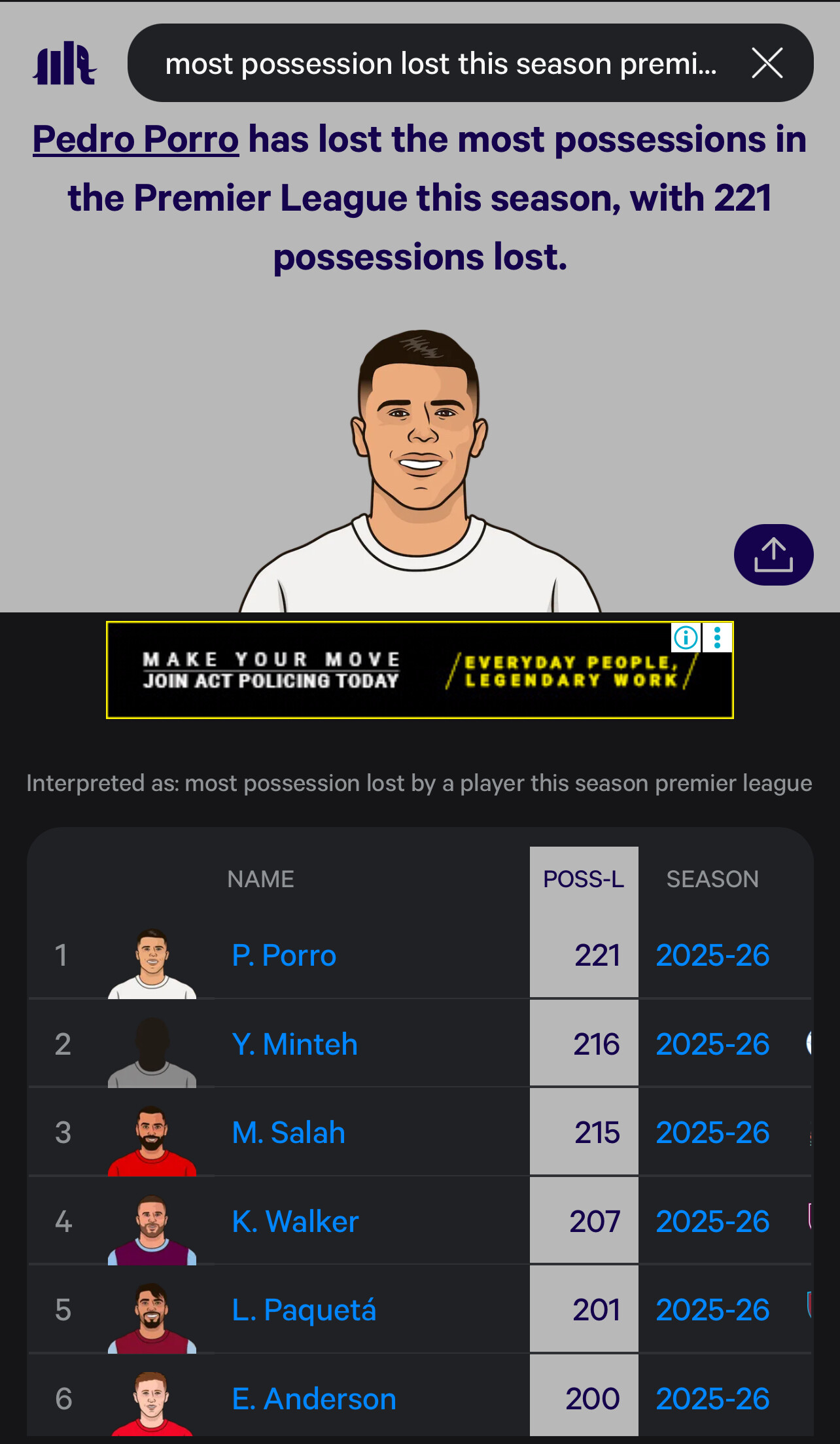Open E. Anderson player link
The height and width of the screenshot is (1444, 840).
pos(314,1399)
